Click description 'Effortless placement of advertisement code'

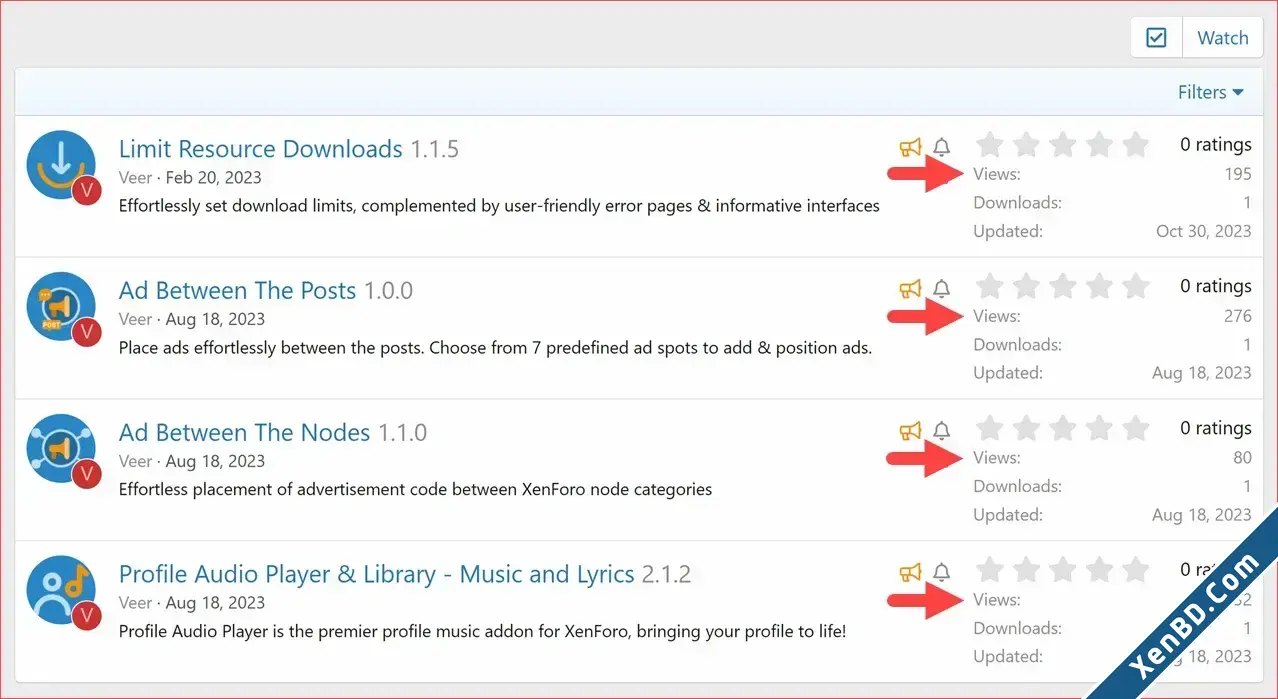[416, 490]
